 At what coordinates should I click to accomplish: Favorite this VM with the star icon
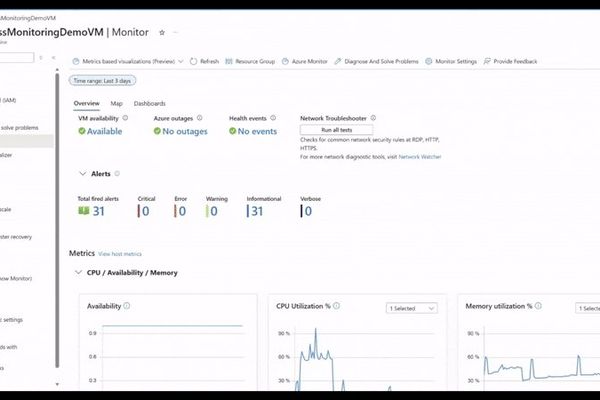coord(162,33)
